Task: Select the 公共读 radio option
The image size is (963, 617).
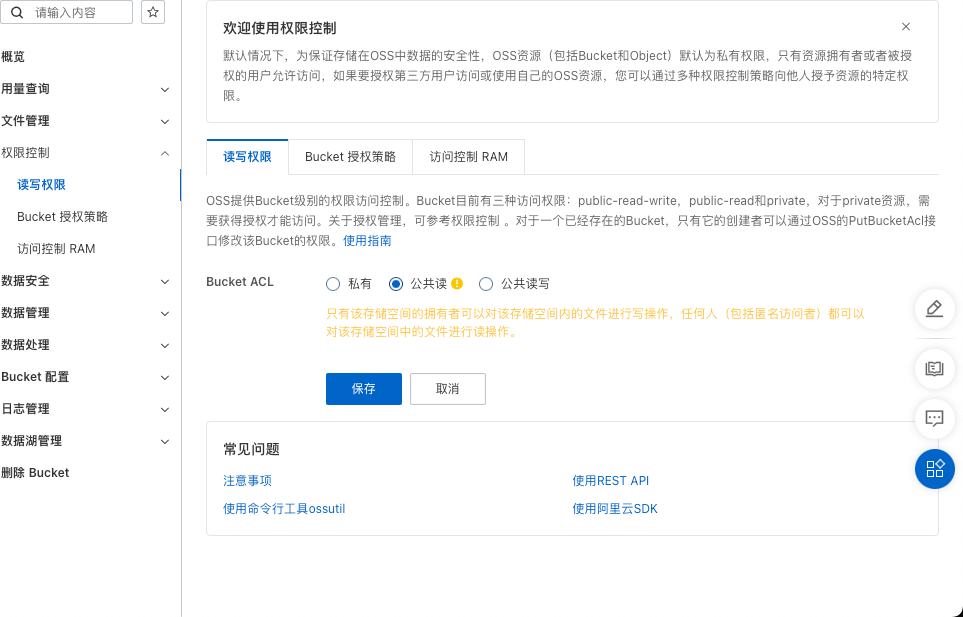Action: (396, 284)
